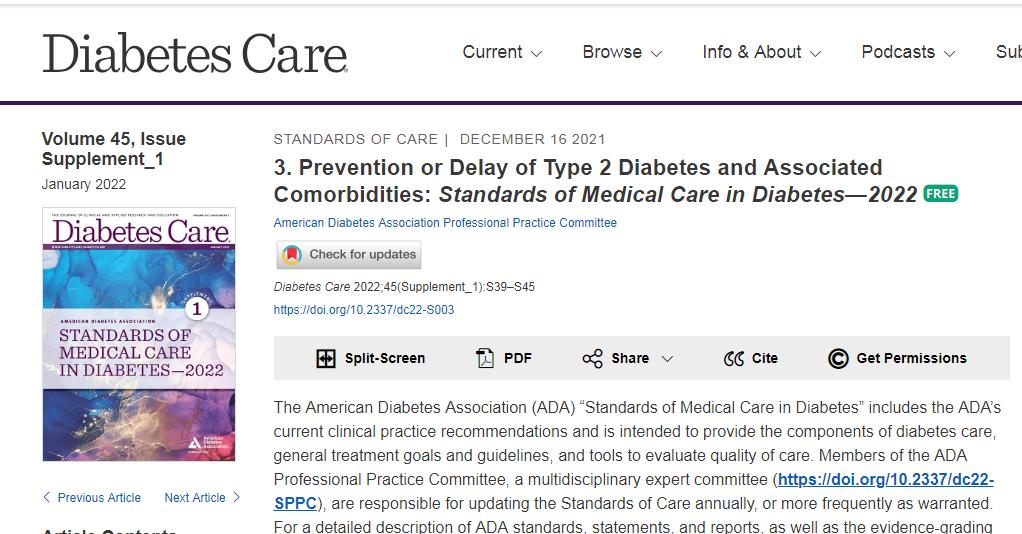The width and height of the screenshot is (1022, 534).
Task: Open the dc22-S003 DOI link
Action: coord(364,310)
